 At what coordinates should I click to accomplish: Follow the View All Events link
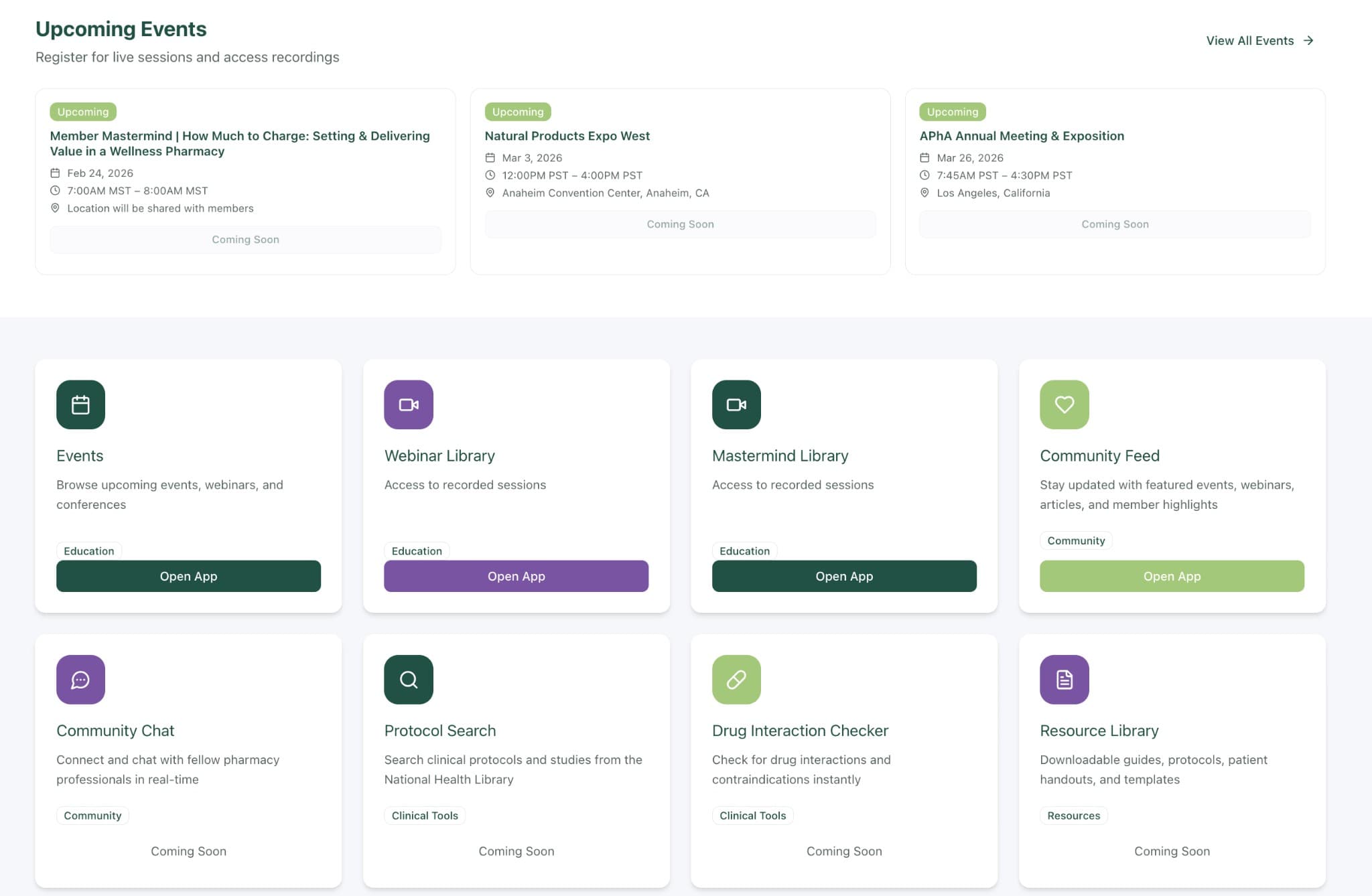tap(1258, 40)
